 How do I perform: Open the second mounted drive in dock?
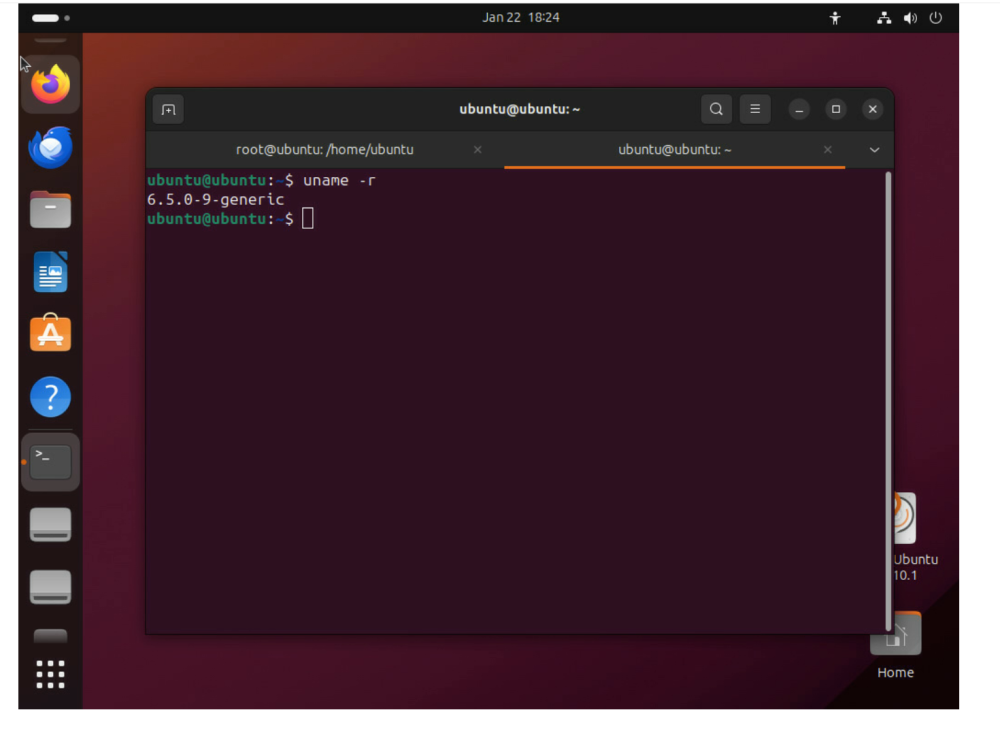pos(50,587)
